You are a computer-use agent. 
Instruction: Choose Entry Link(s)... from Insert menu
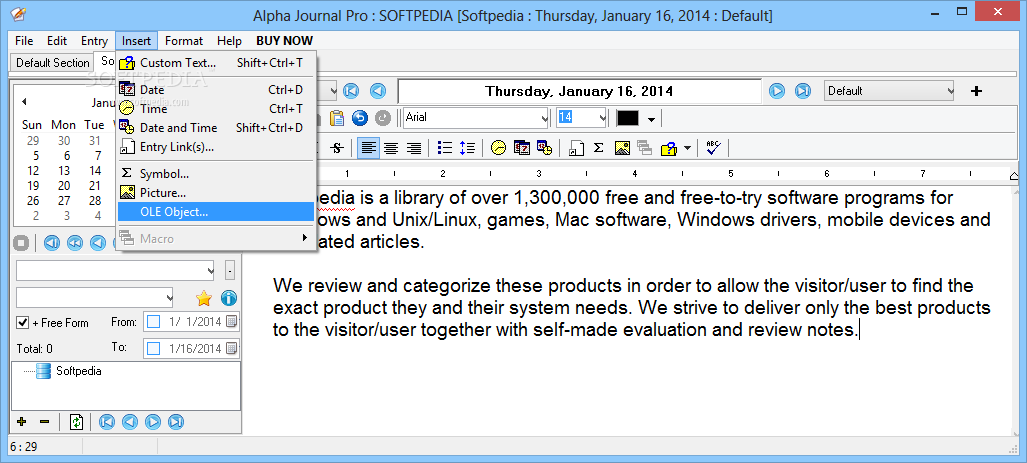[x=216, y=147]
